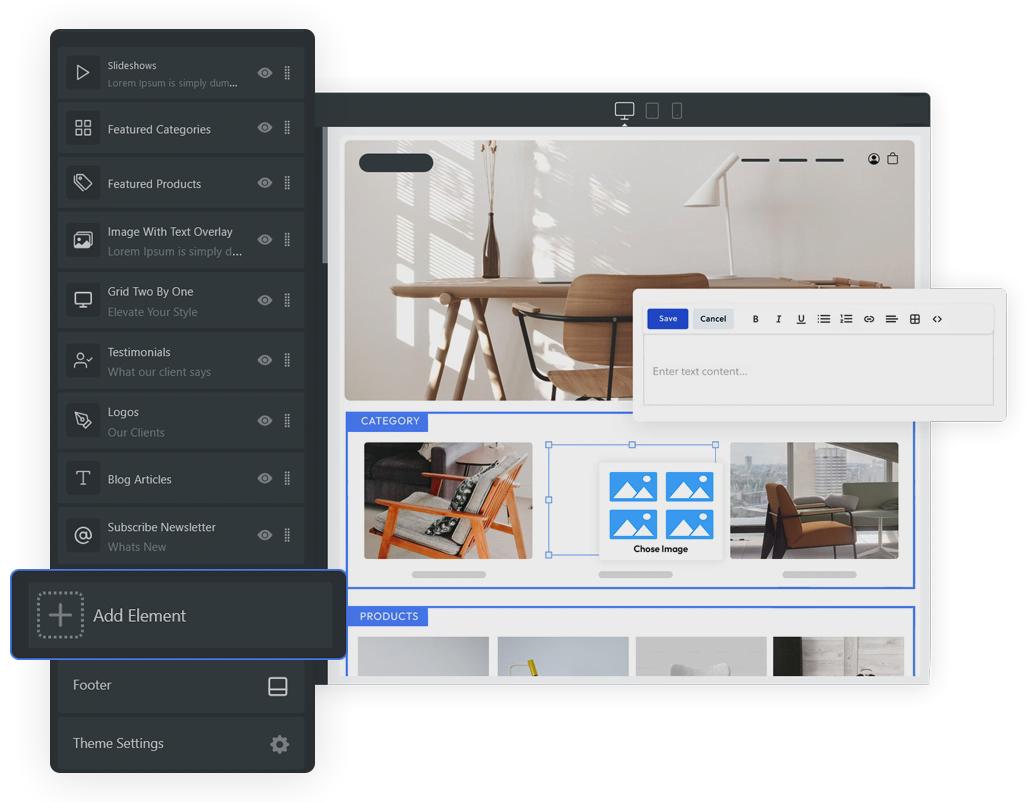The height and width of the screenshot is (802, 1031).
Task: Open the code view icon
Action: tap(937, 319)
